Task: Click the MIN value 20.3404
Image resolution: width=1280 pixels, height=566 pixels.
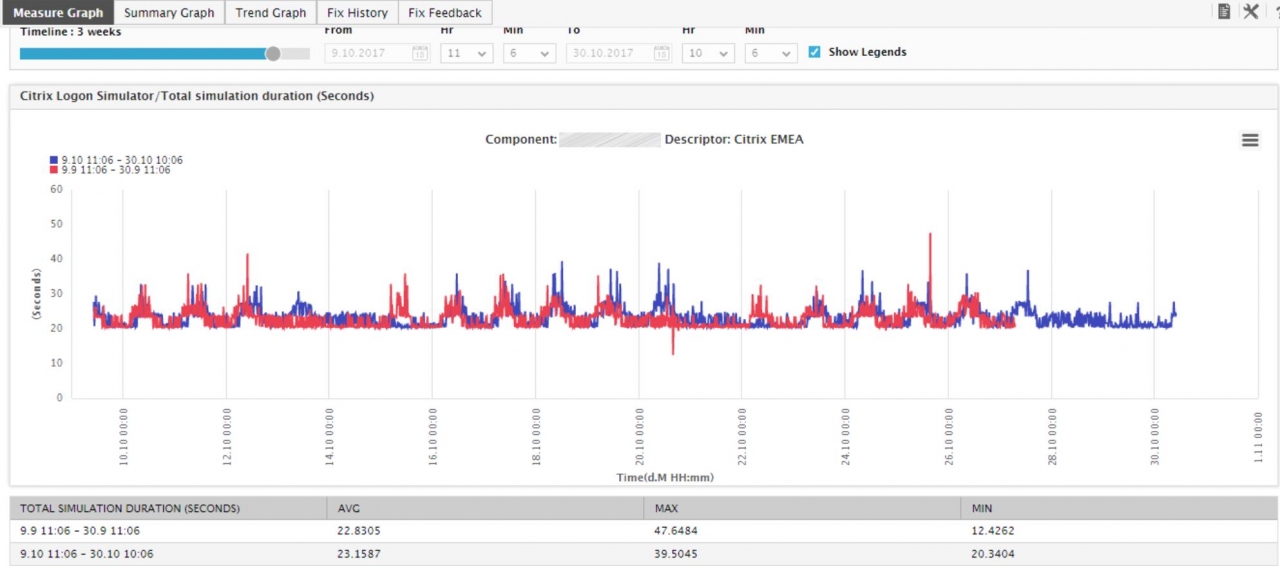Action: pyautogui.click(x=993, y=553)
